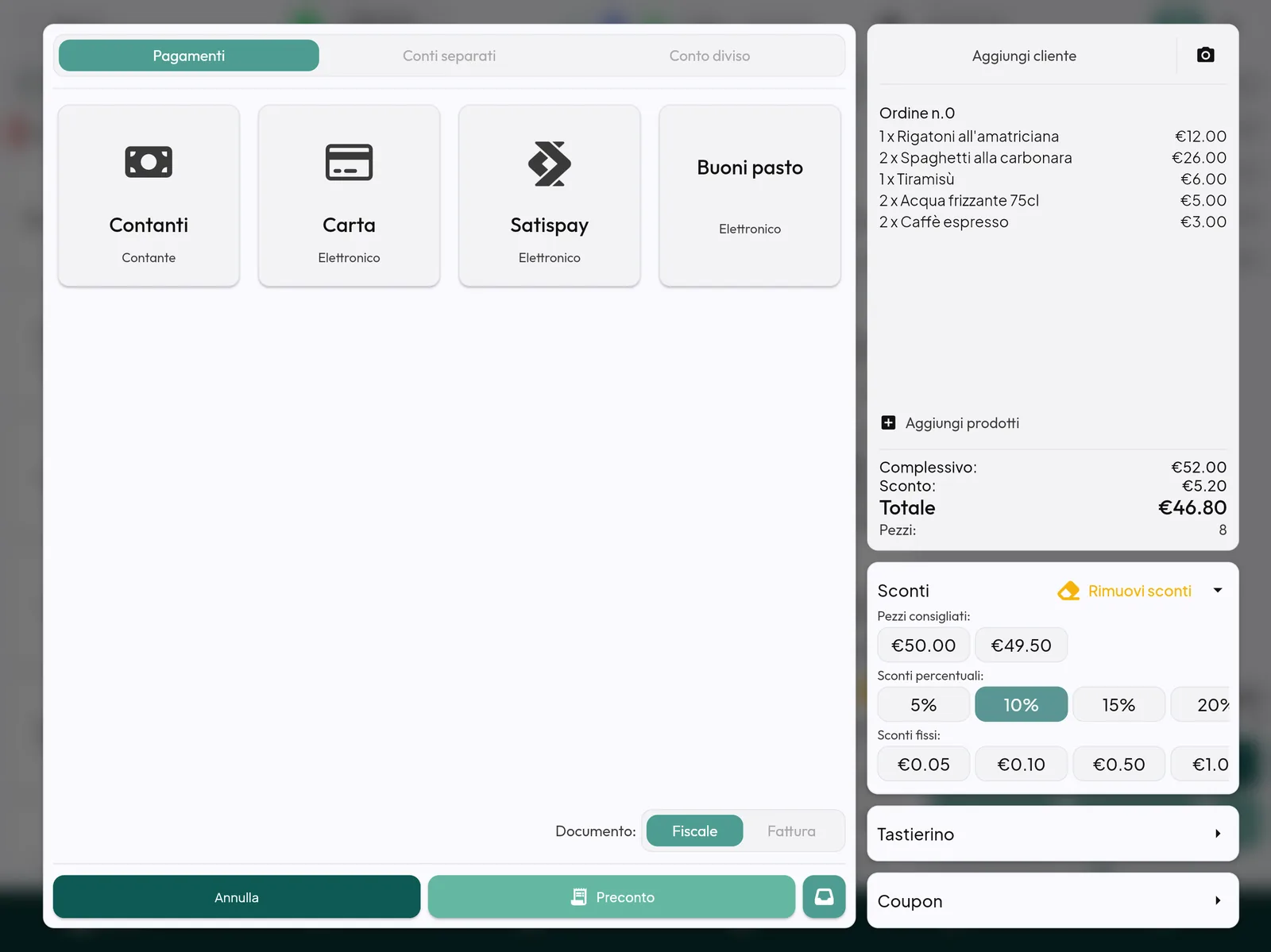Click the receipt icon on Preconto
Viewport: 1271px width, 952px height.
(579, 896)
